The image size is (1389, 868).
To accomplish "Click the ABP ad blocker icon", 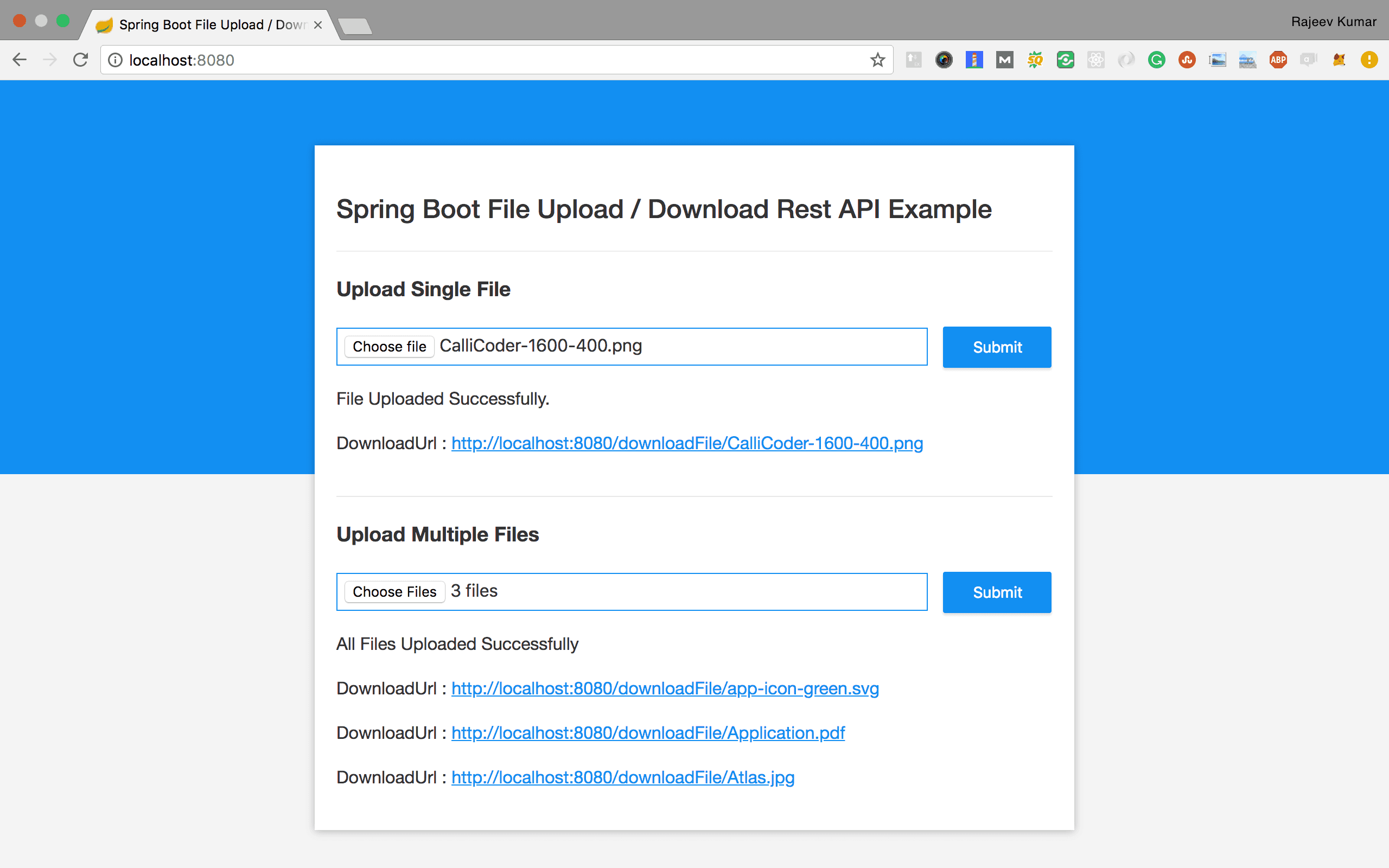I will click(1278, 60).
